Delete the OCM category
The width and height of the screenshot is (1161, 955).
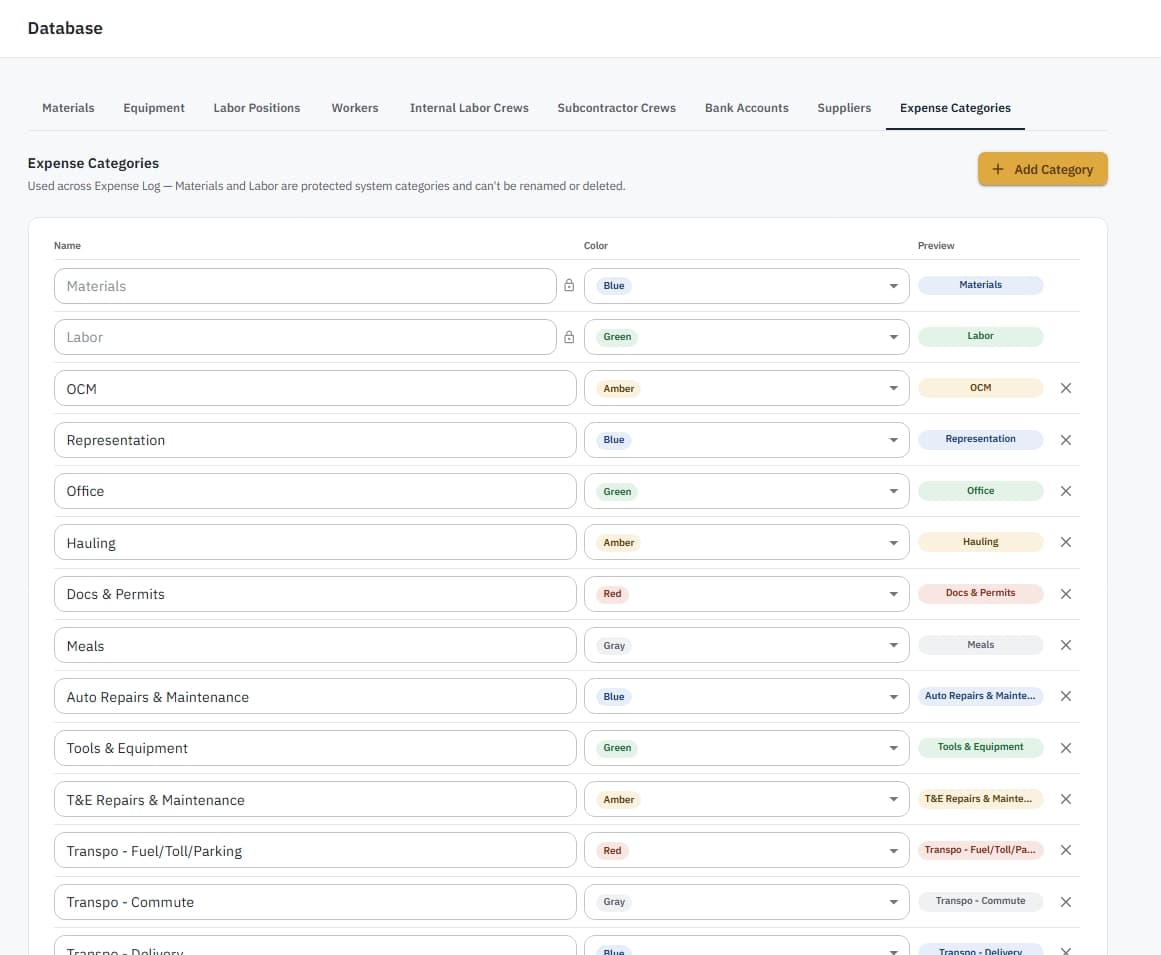click(x=1065, y=388)
